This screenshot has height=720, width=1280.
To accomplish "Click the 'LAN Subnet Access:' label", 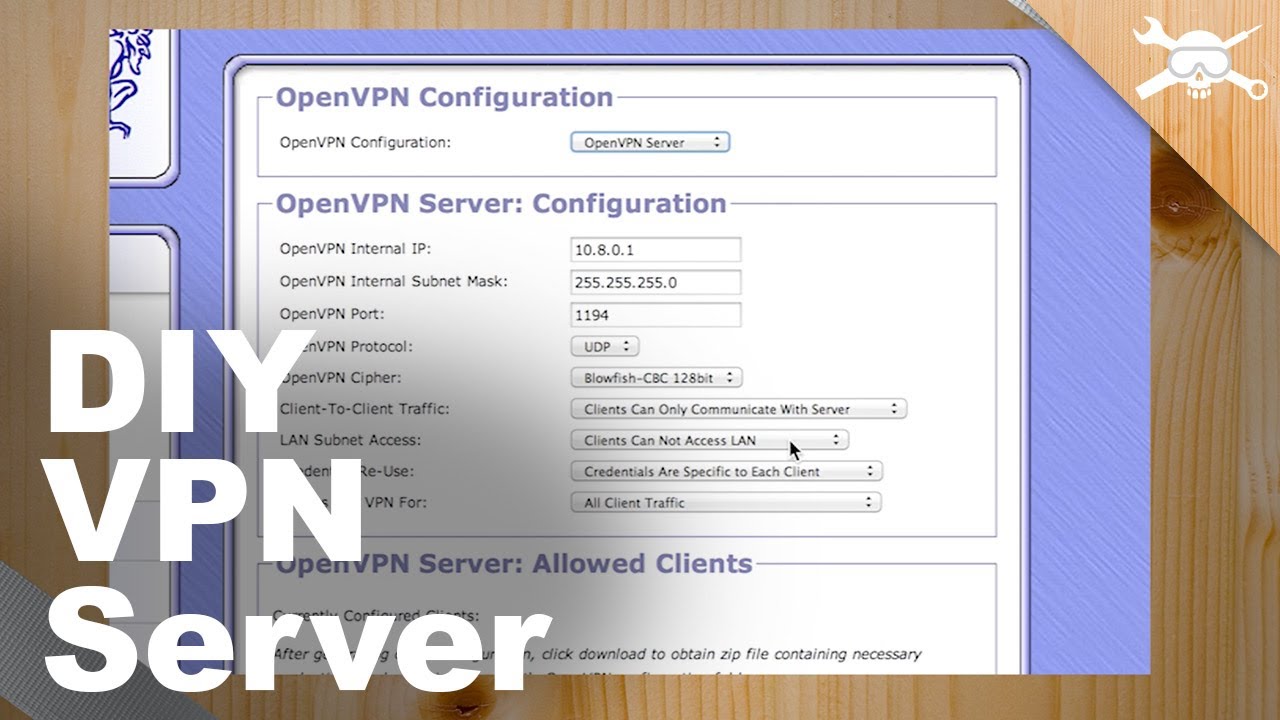I will (350, 440).
